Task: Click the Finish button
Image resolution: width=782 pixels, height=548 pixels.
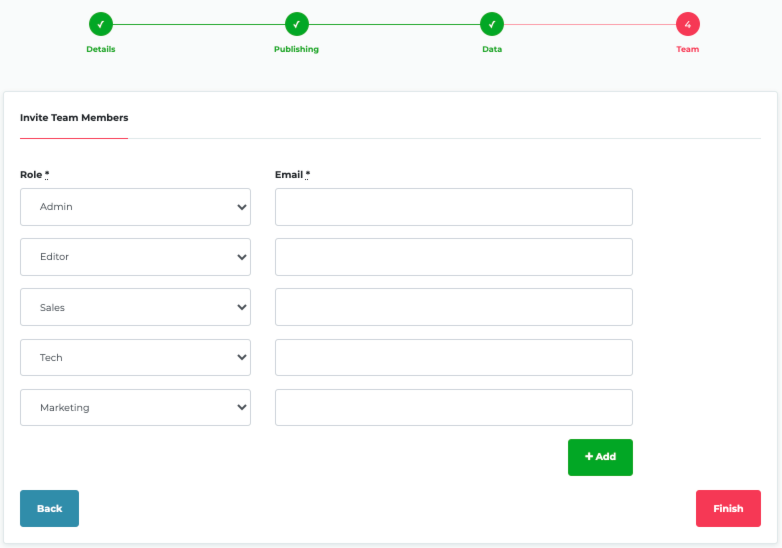Action: pyautogui.click(x=729, y=509)
